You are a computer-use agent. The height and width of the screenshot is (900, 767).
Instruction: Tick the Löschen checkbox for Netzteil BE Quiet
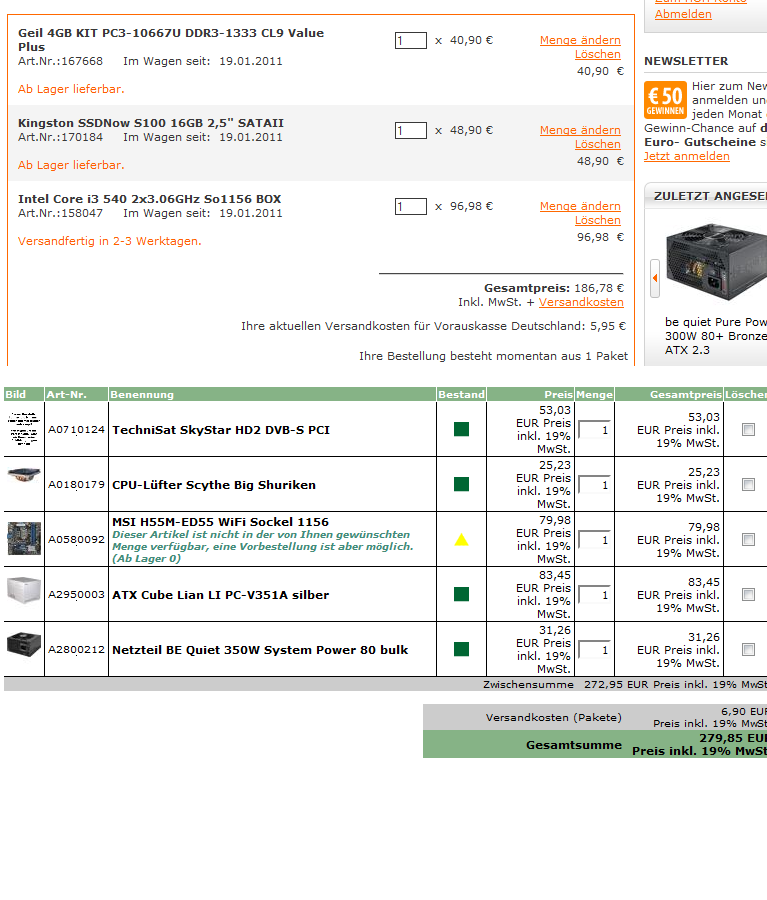748,650
